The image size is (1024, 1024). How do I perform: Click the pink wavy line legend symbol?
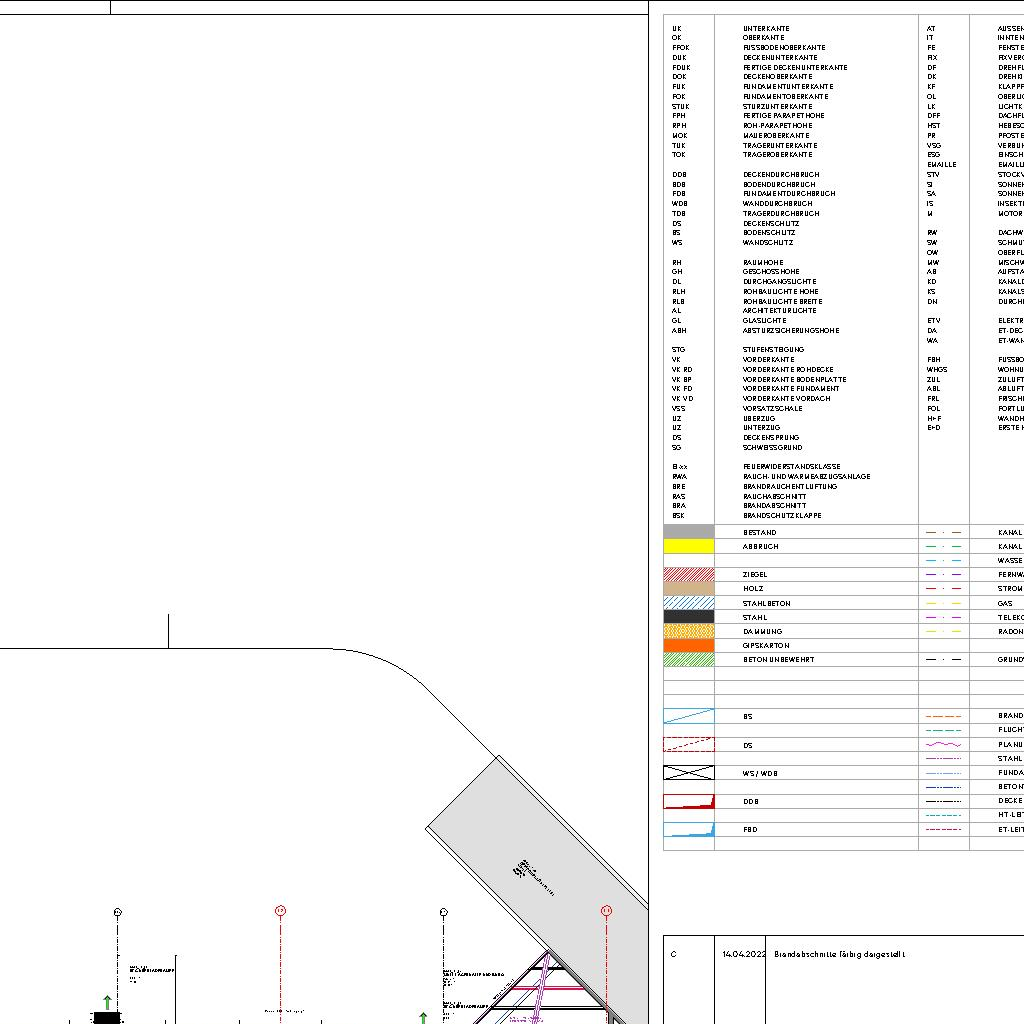pos(943,744)
